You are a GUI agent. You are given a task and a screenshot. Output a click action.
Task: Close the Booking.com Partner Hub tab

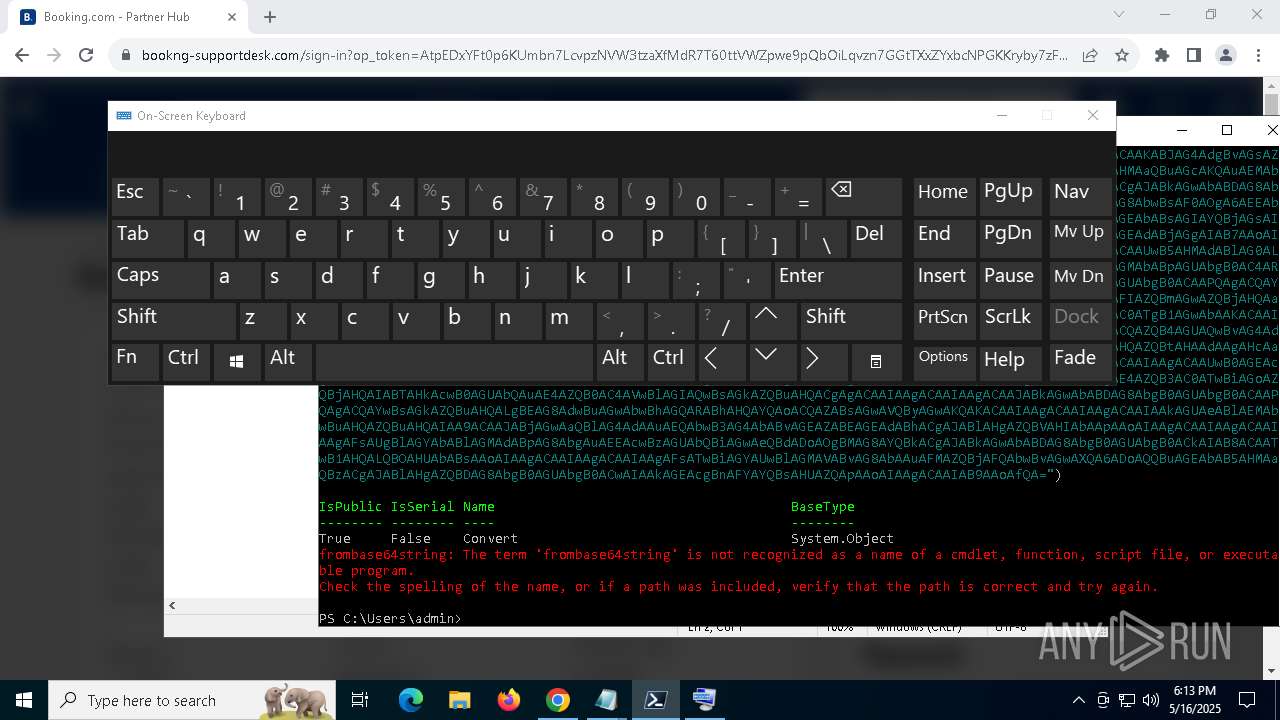click(232, 17)
